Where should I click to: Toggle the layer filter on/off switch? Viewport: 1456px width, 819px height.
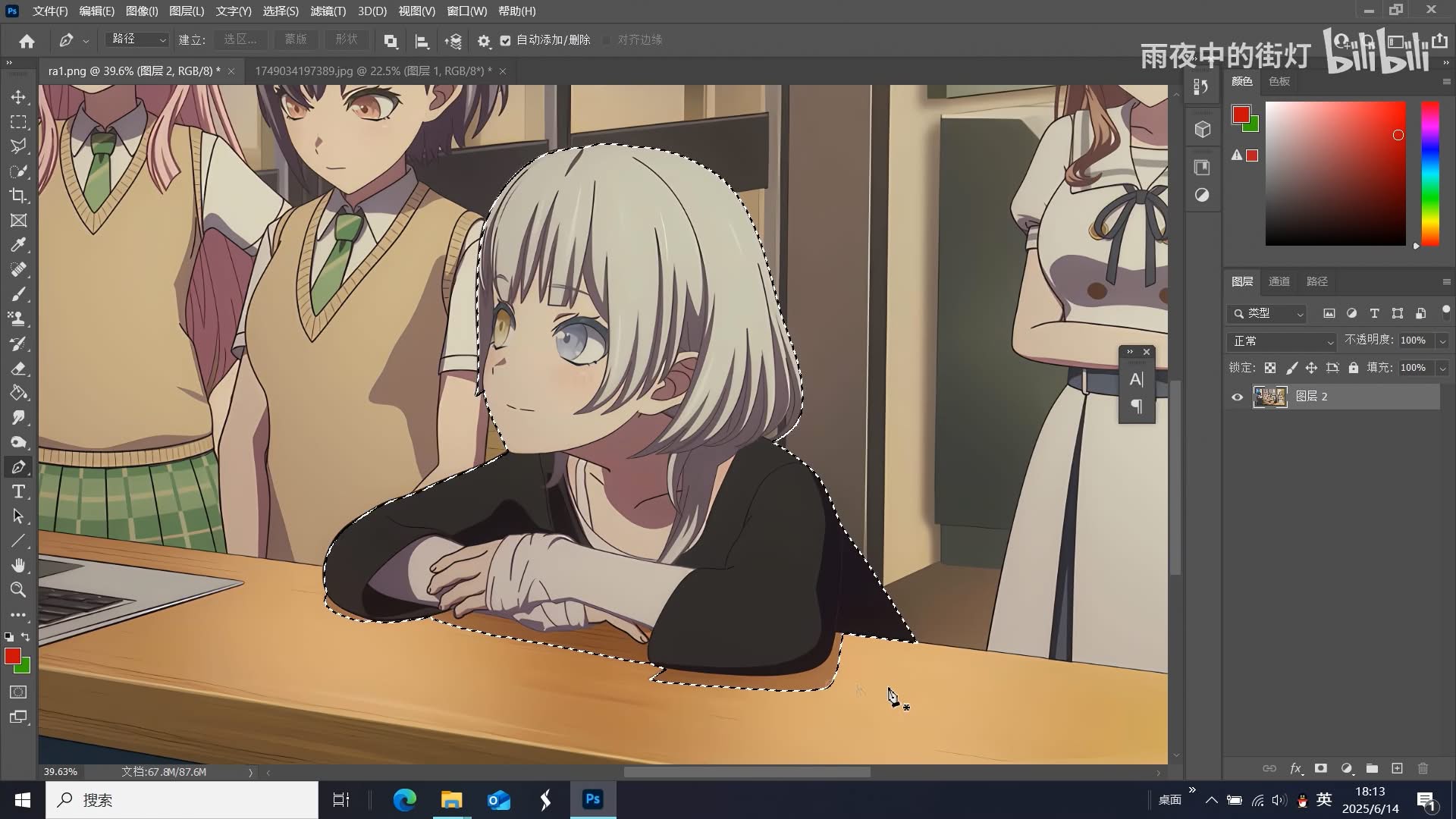1445,311
